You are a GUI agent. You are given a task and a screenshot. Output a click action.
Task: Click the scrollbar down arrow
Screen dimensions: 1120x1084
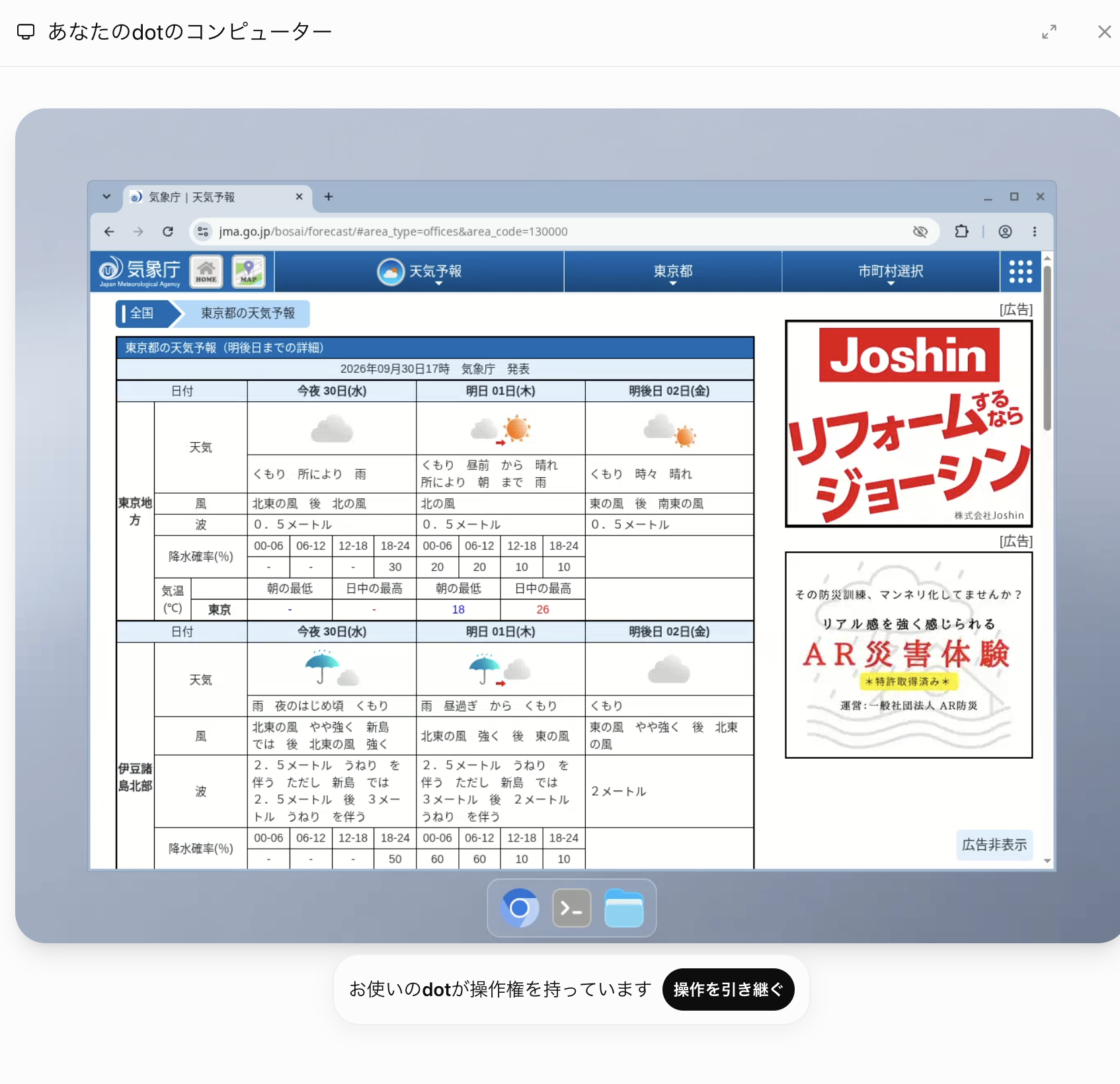(1047, 861)
